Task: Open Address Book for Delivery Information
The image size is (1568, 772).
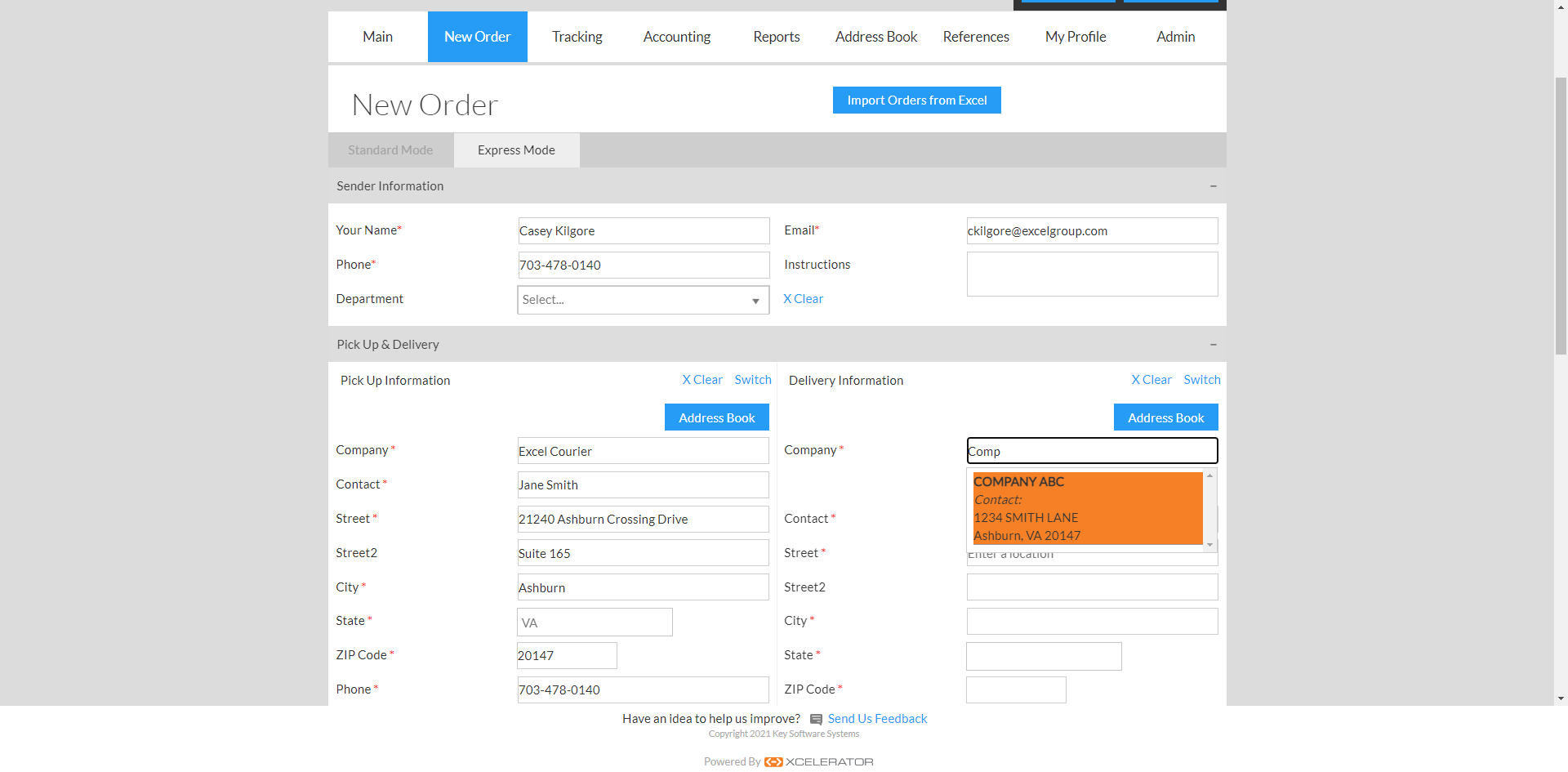Action: pos(1166,417)
